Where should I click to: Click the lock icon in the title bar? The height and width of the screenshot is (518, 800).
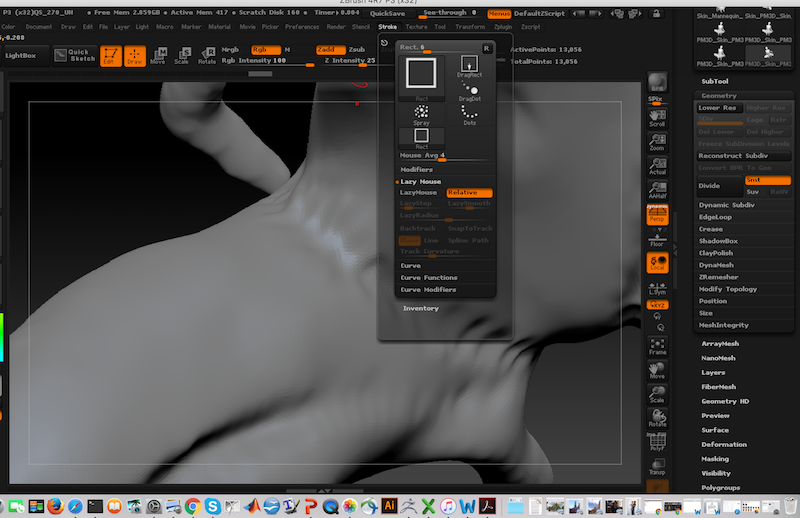656,13
